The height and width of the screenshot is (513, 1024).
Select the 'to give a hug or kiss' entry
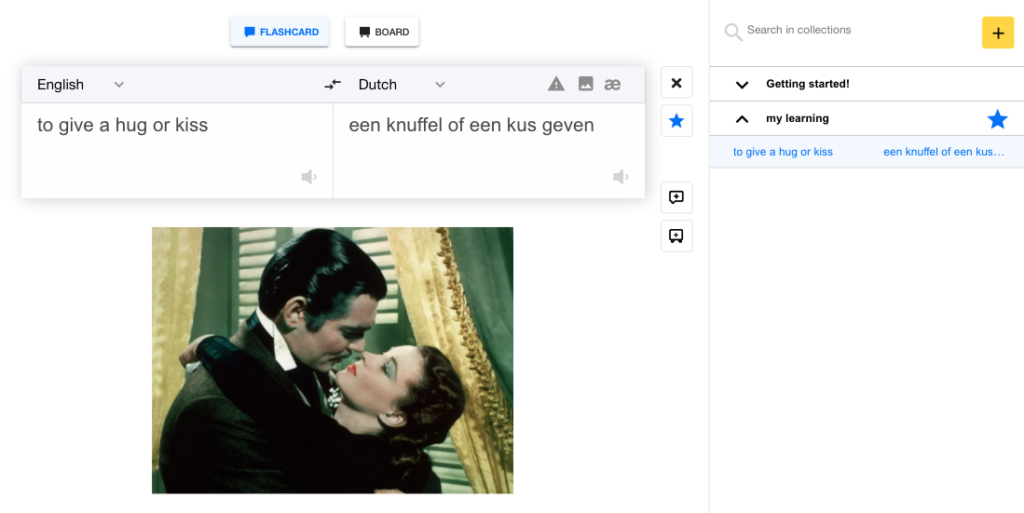[x=783, y=152]
